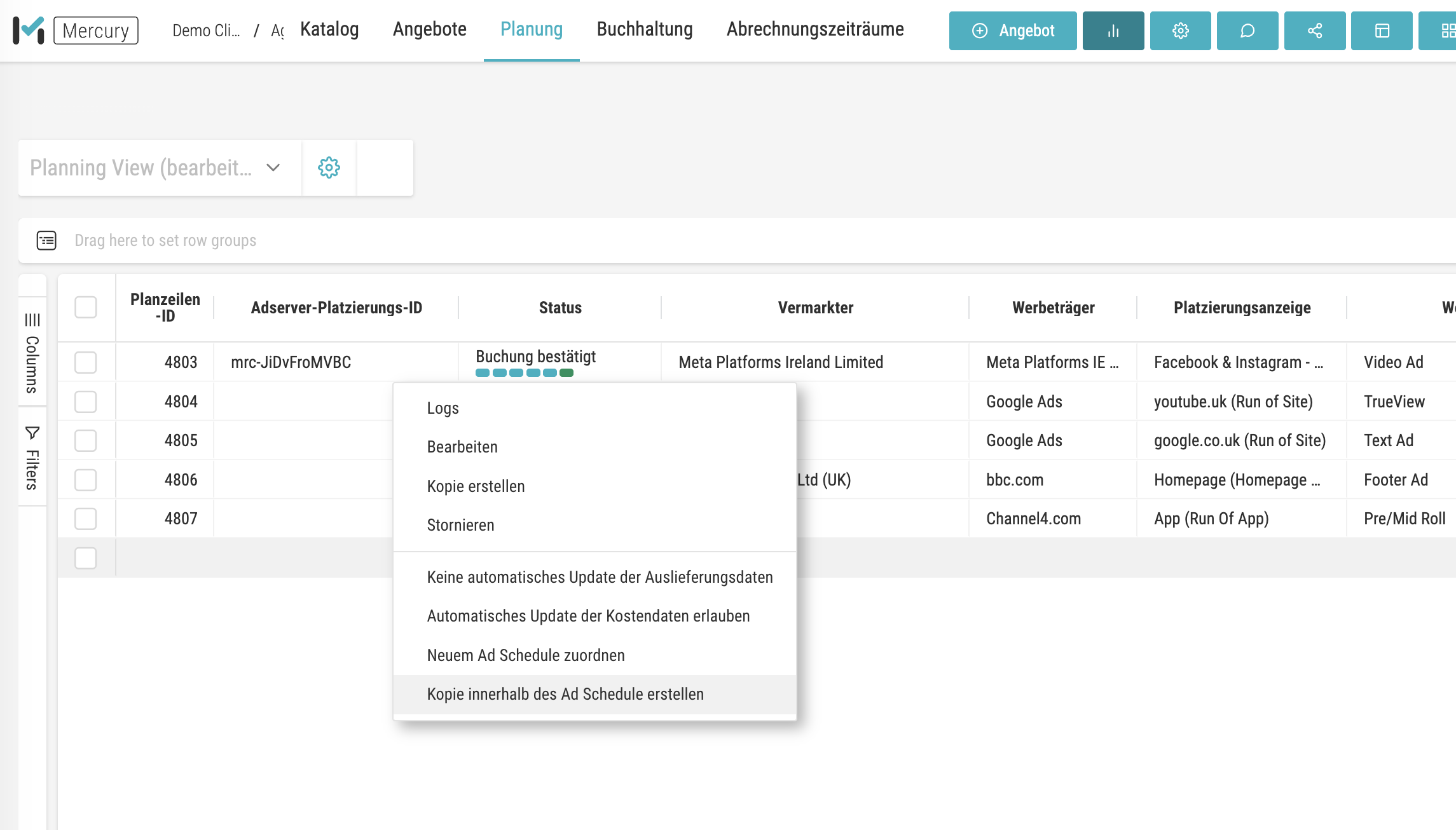Click the Buchung bestätigt status progress bar
The height and width of the screenshot is (830, 1456).
point(525,373)
